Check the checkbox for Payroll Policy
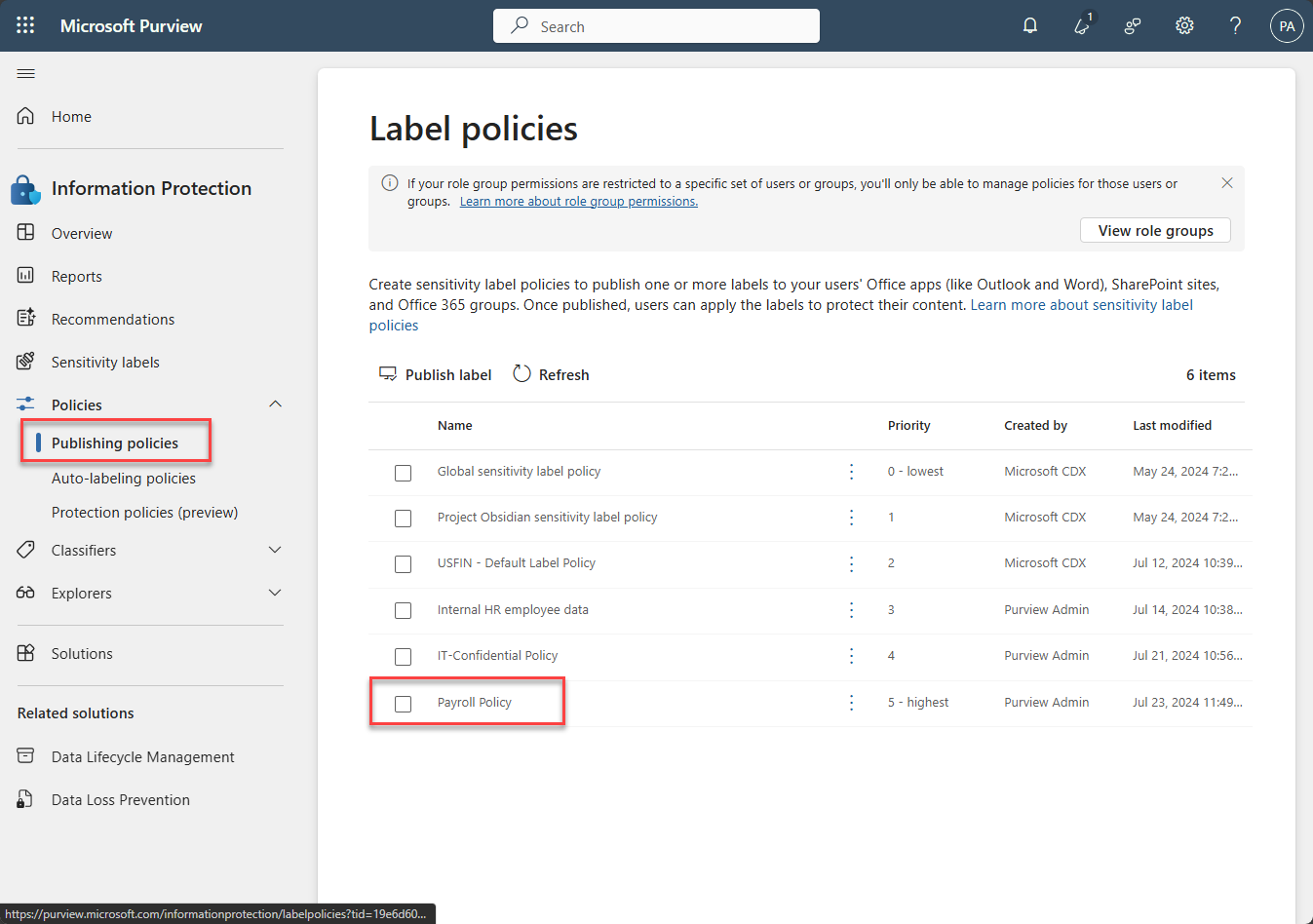Image resolution: width=1313 pixels, height=924 pixels. click(403, 703)
